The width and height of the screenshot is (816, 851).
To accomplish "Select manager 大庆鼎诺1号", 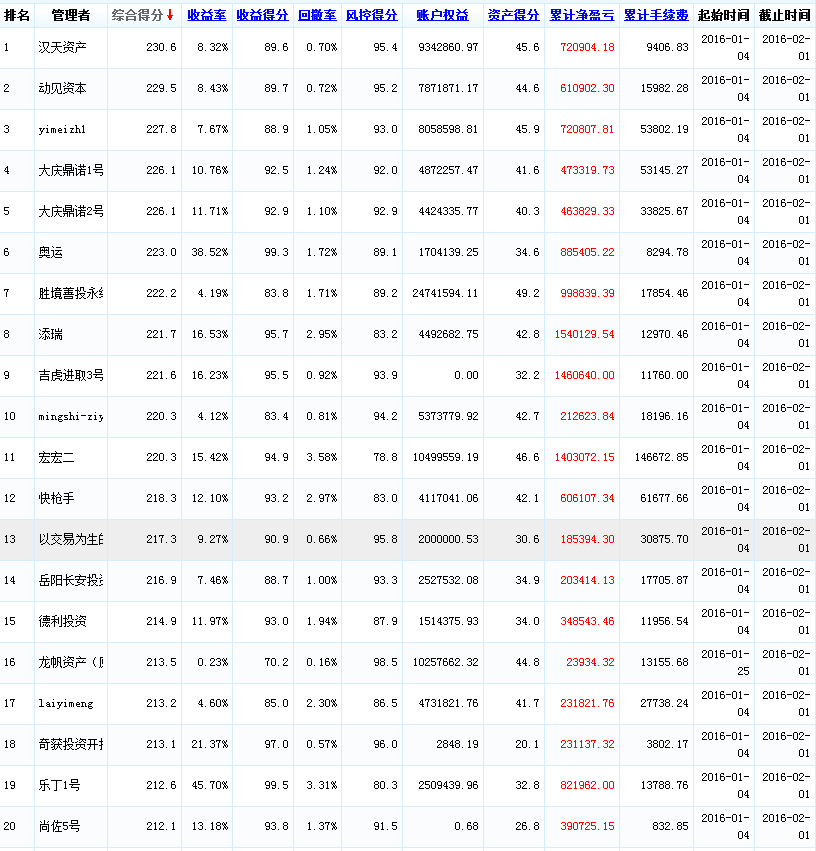I will 71,170.
